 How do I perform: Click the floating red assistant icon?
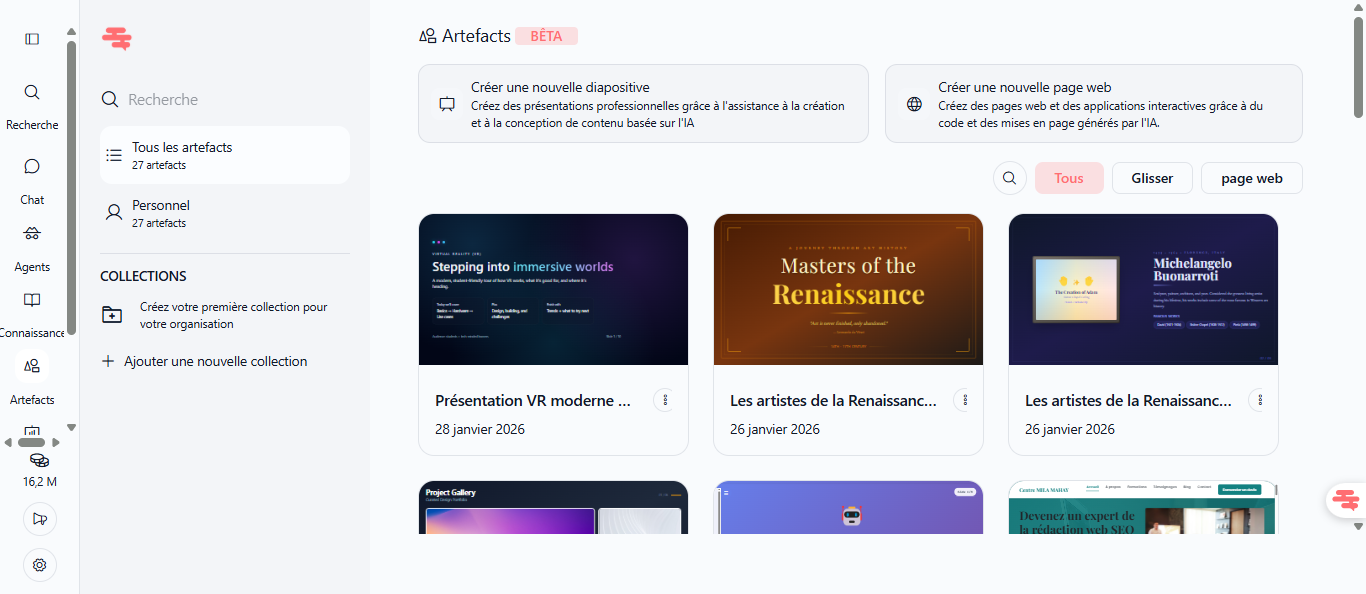point(1346,499)
